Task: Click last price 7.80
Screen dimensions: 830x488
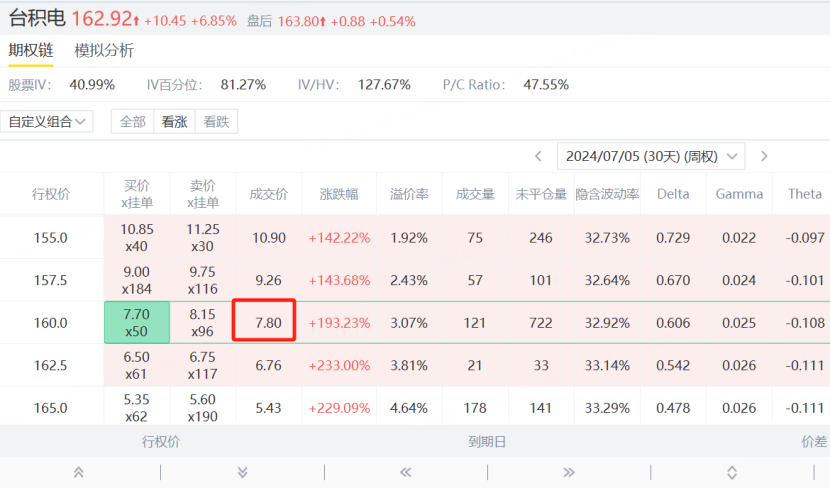Action: 268,322
